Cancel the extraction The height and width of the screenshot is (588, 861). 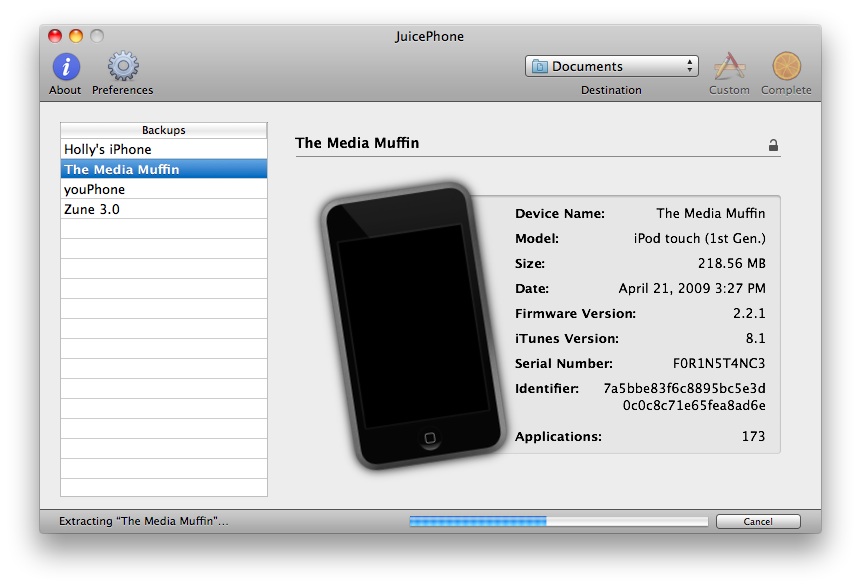pyautogui.click(x=758, y=522)
